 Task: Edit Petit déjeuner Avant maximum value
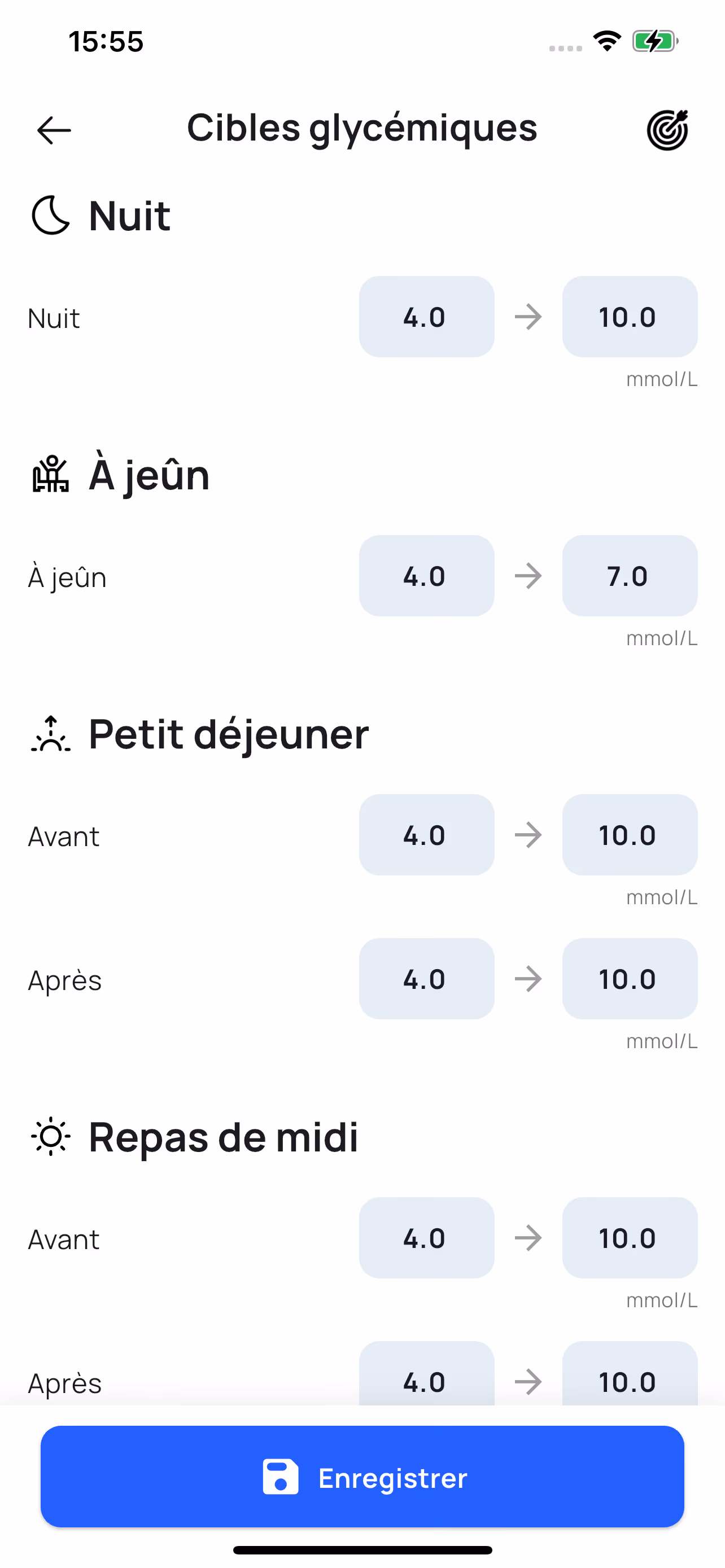click(630, 835)
